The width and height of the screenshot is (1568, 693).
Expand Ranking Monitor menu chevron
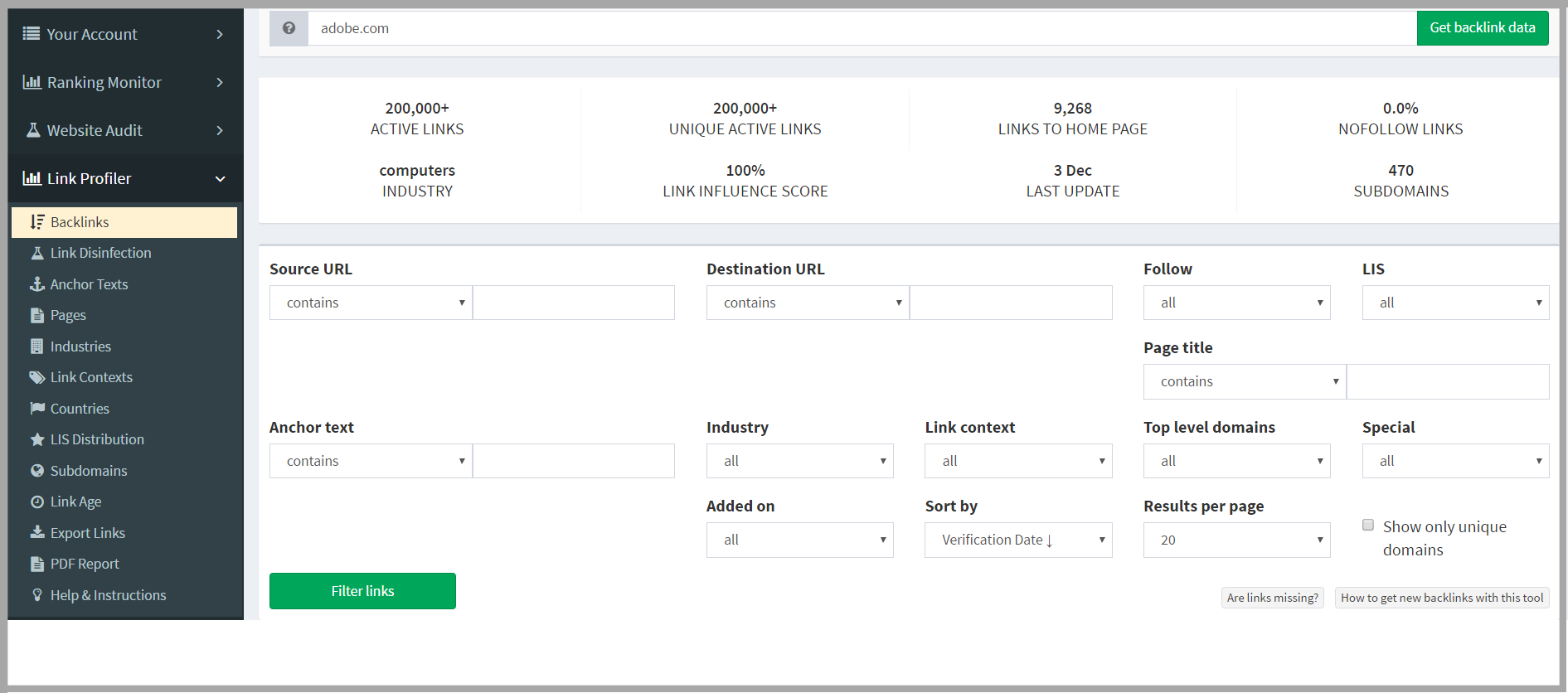220,82
